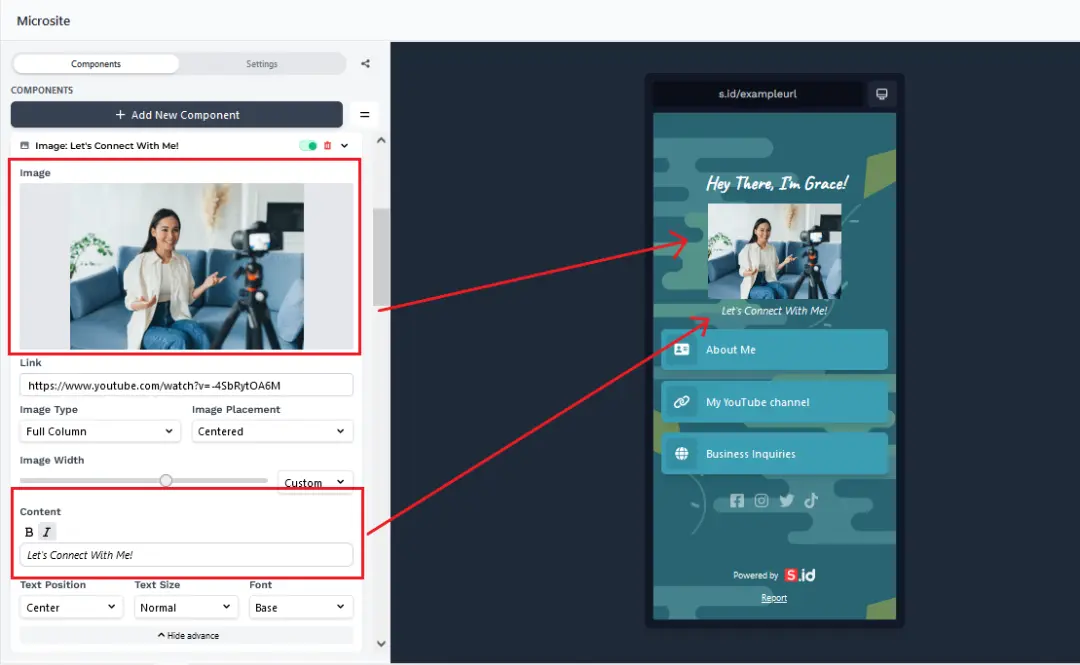
Task: Click the TikTok icon in preview
Action: pos(811,501)
